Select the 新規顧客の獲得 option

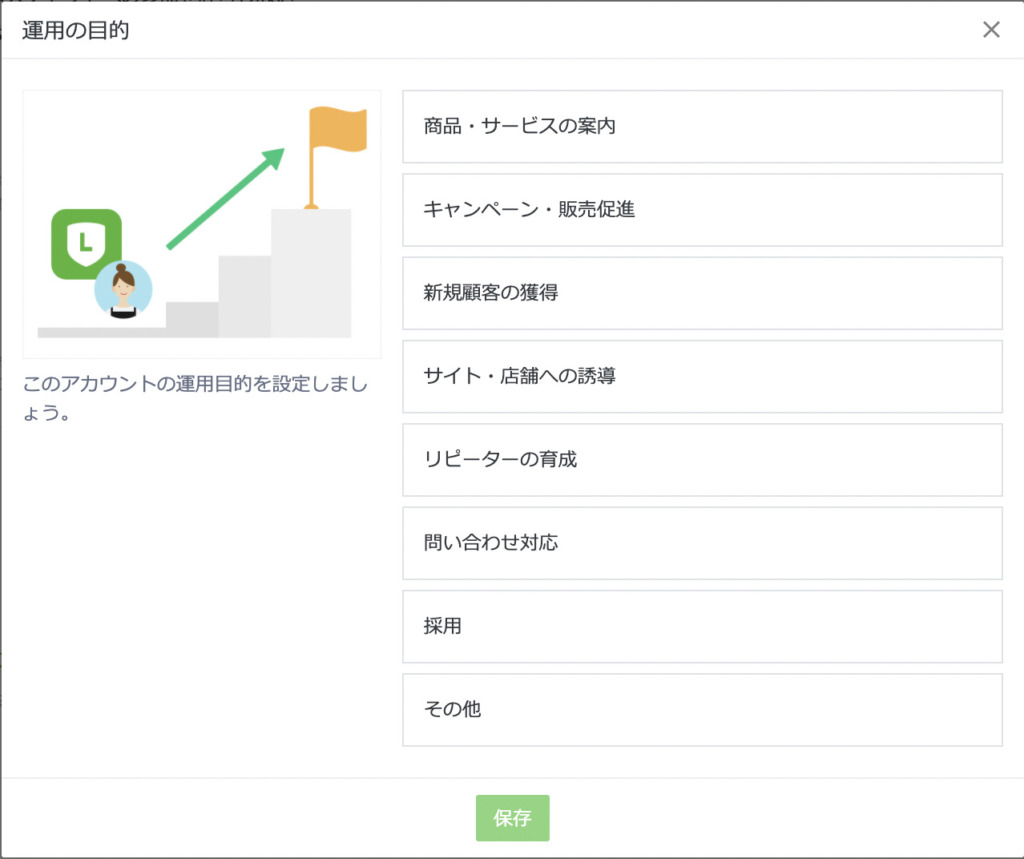coord(702,293)
